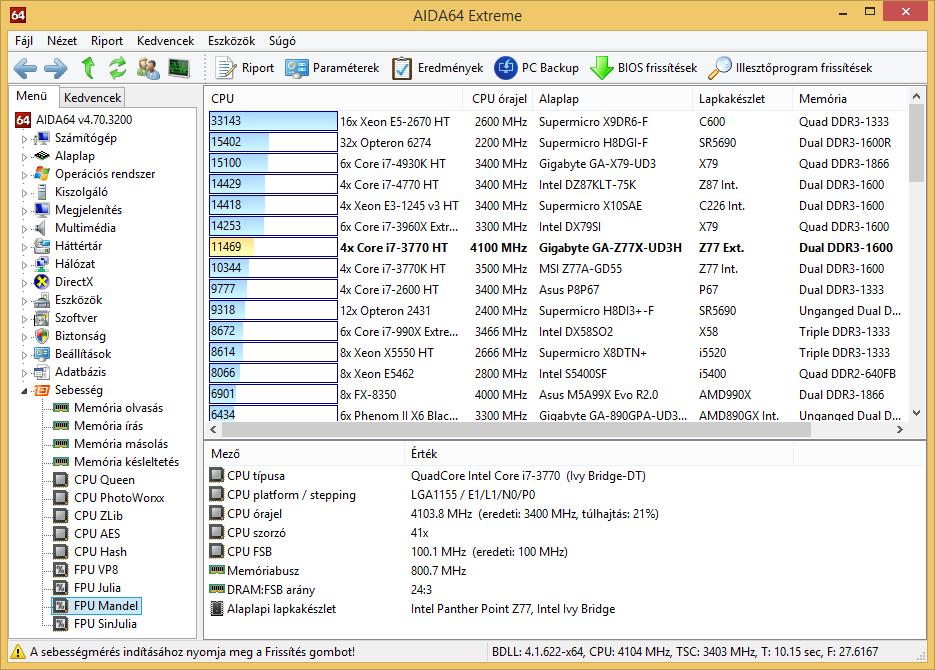Viewport: 935px width, 670px height.
Task: Expand the Operációs rendszer node
Action: pyautogui.click(x=24, y=175)
